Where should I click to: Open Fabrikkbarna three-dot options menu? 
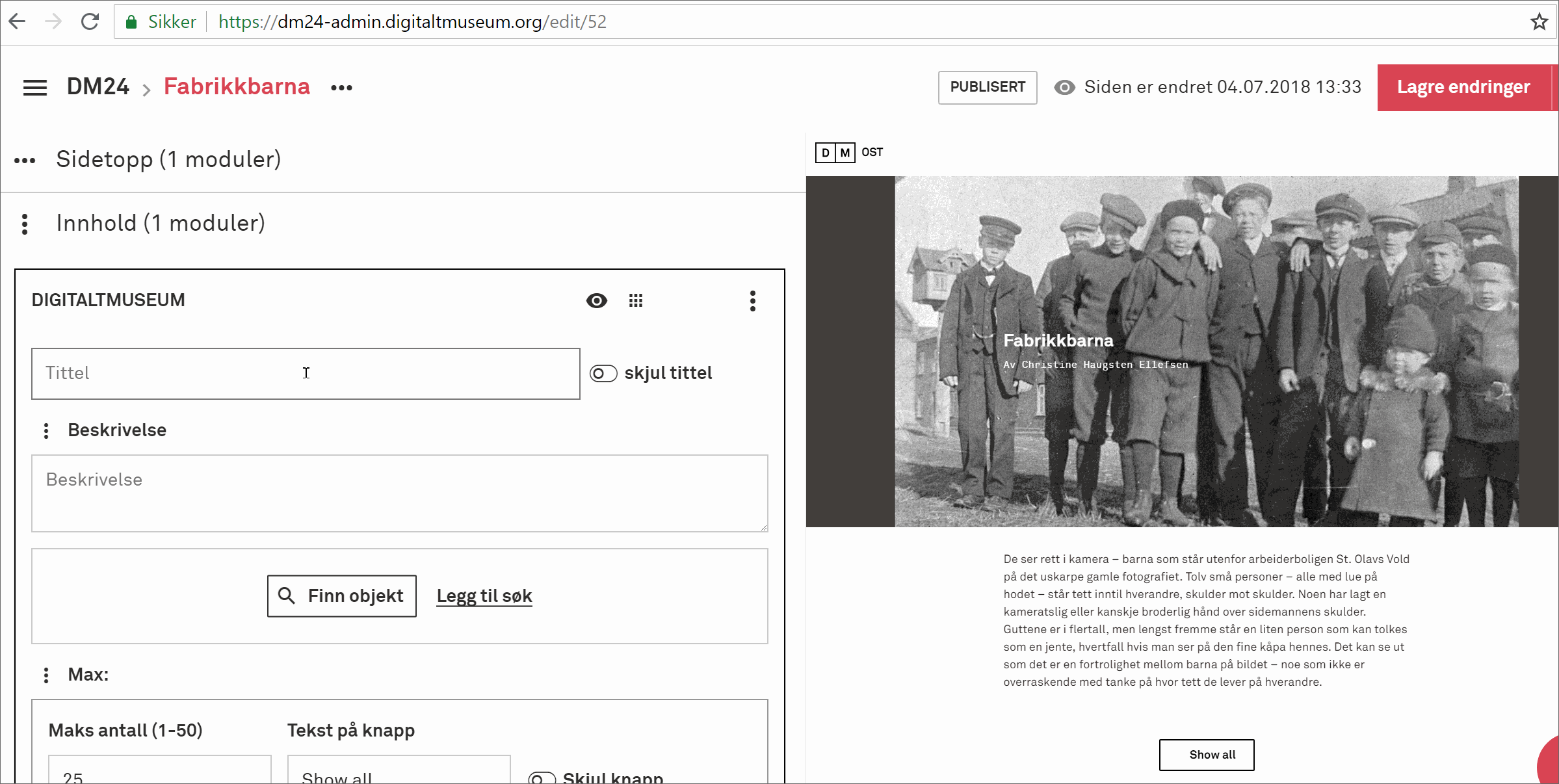click(341, 88)
